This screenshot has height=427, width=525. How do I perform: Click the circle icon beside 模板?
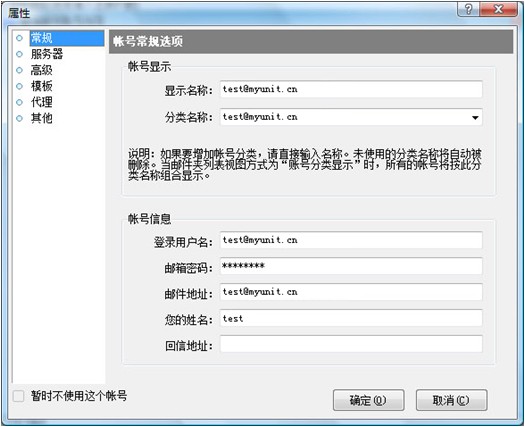19,86
